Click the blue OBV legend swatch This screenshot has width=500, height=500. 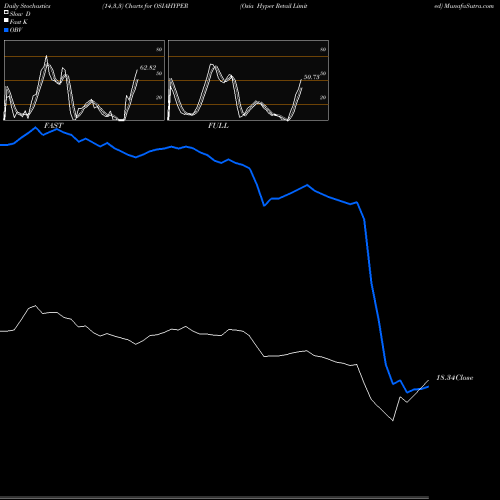pyautogui.click(x=6, y=30)
